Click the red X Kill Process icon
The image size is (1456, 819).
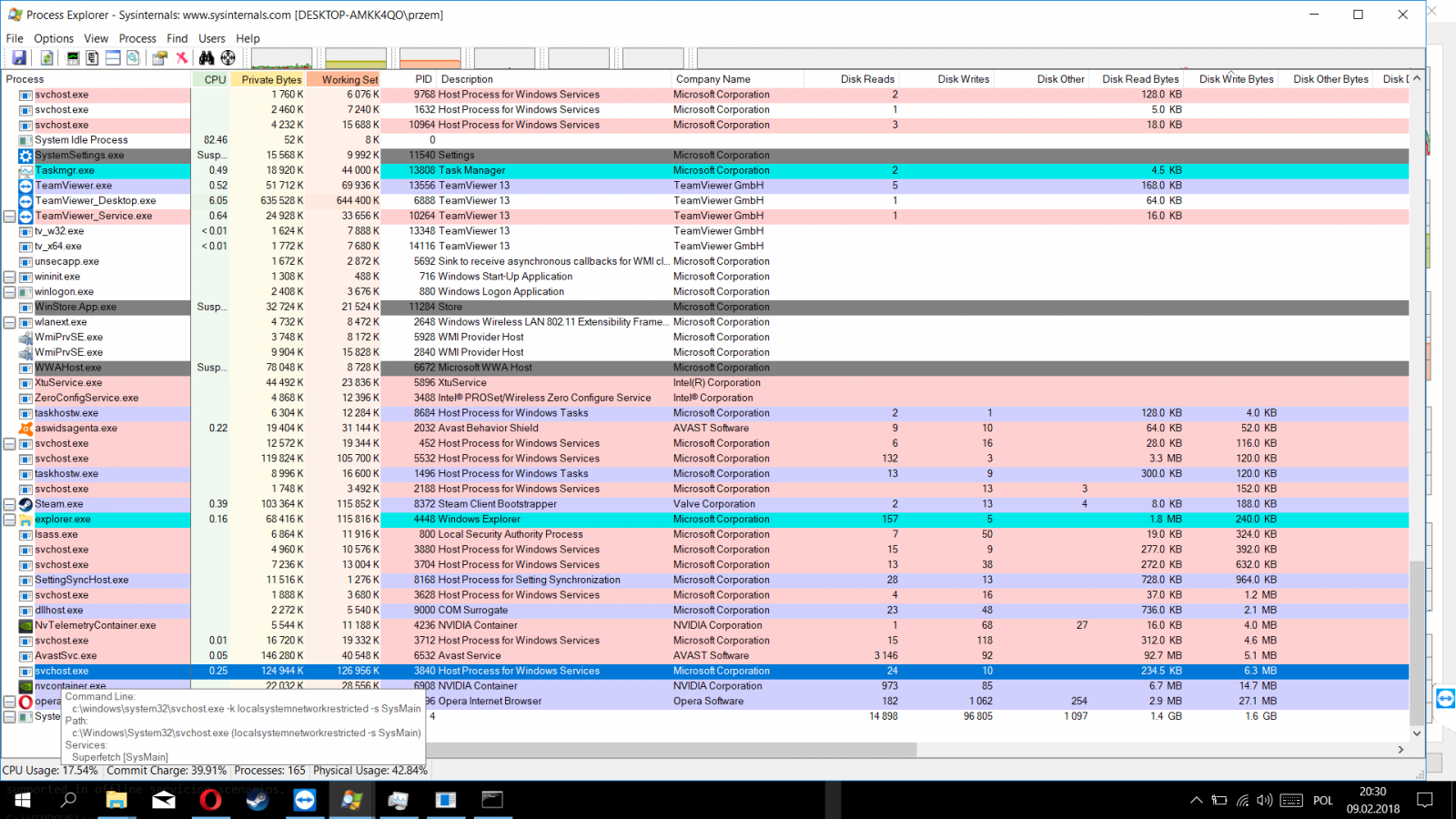[182, 58]
